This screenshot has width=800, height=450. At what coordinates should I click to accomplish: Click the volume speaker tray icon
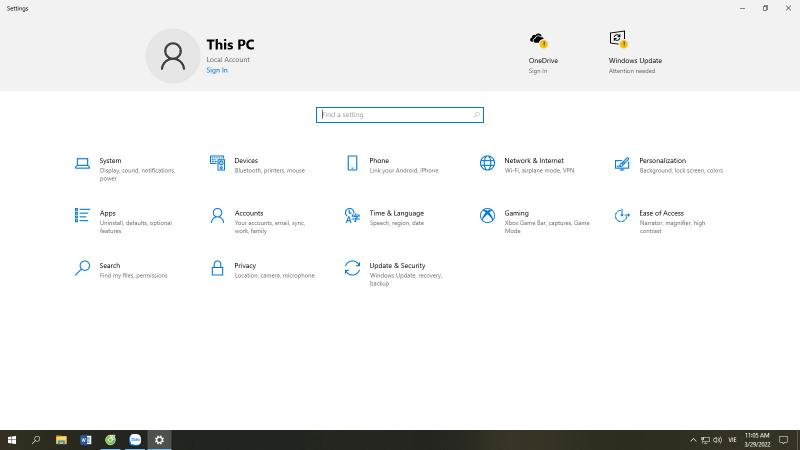pos(717,440)
